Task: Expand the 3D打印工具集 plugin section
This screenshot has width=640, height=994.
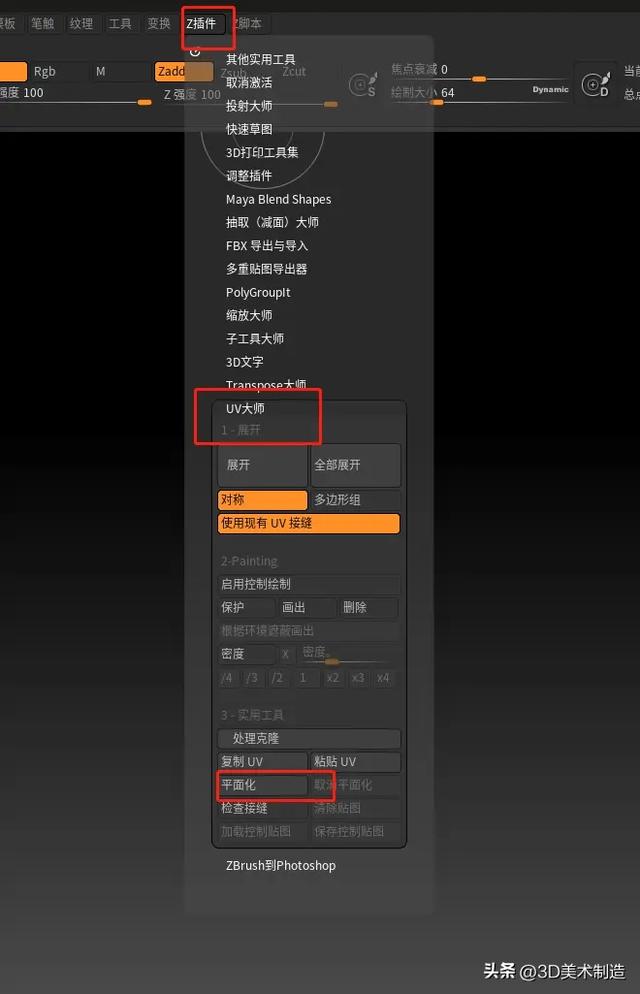Action: point(262,152)
